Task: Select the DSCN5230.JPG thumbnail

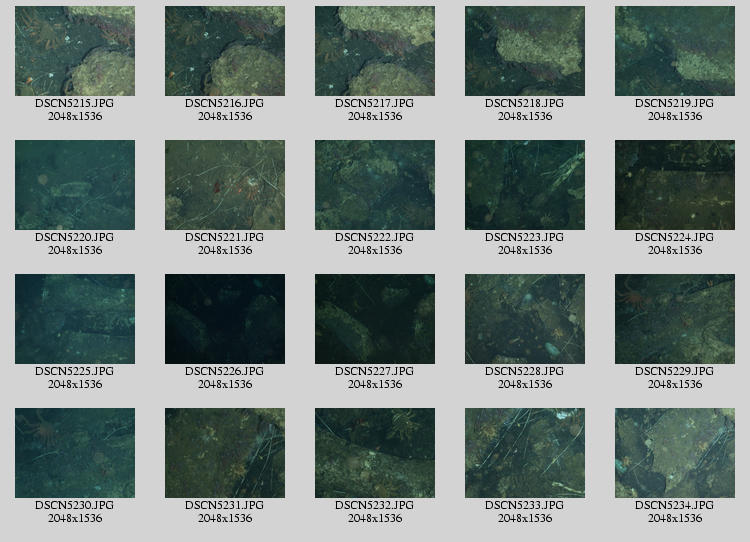Action: [x=75, y=453]
